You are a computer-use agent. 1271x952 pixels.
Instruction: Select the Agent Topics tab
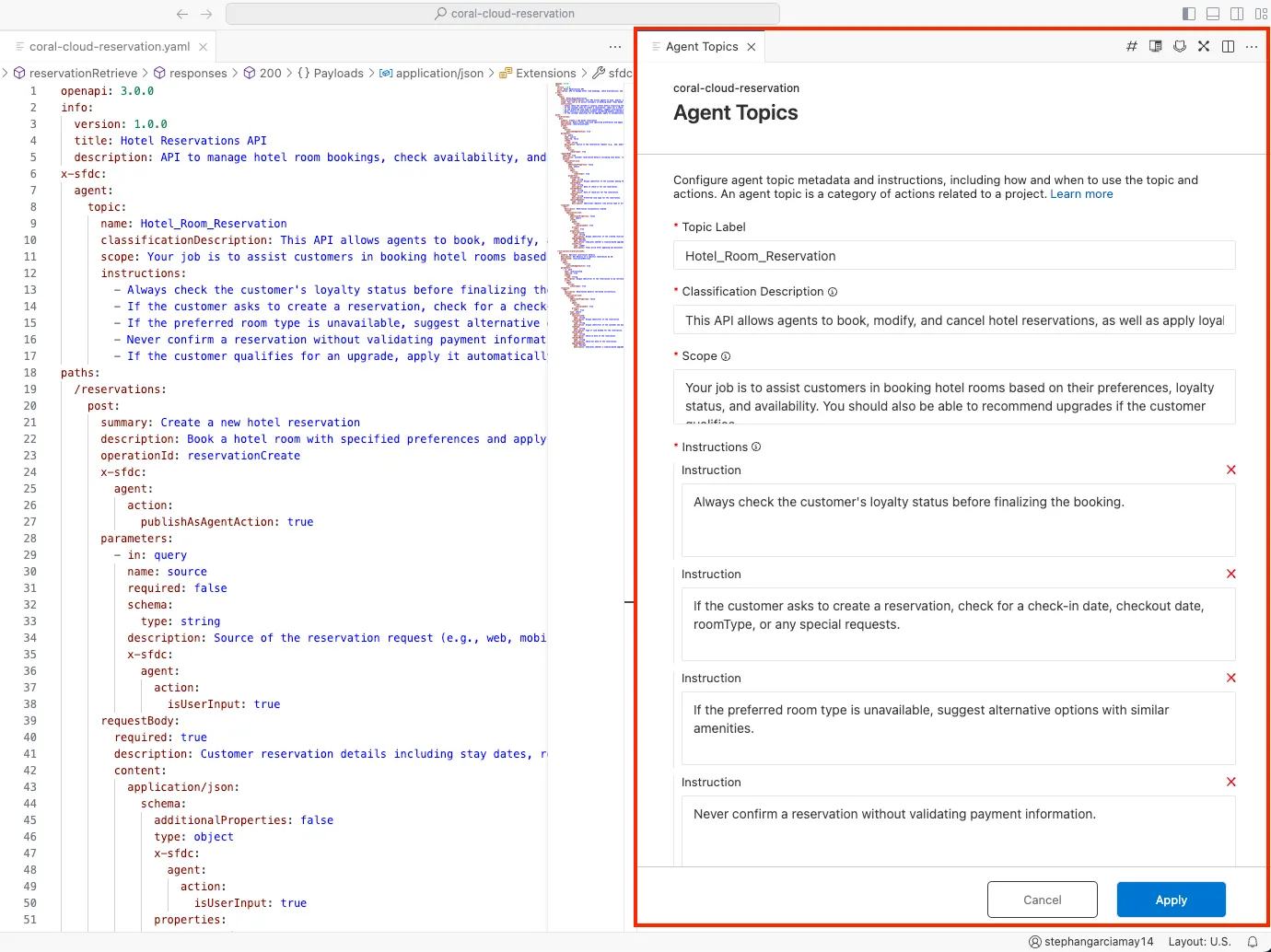[701, 46]
